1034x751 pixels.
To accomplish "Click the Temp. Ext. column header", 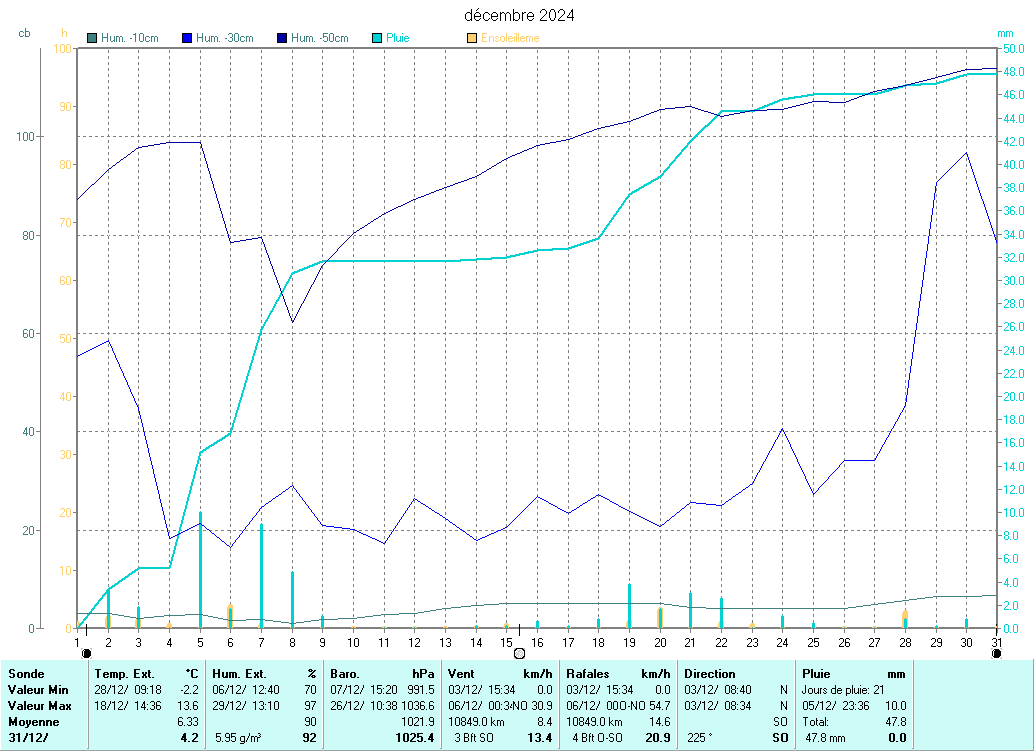I will tap(125, 674).
